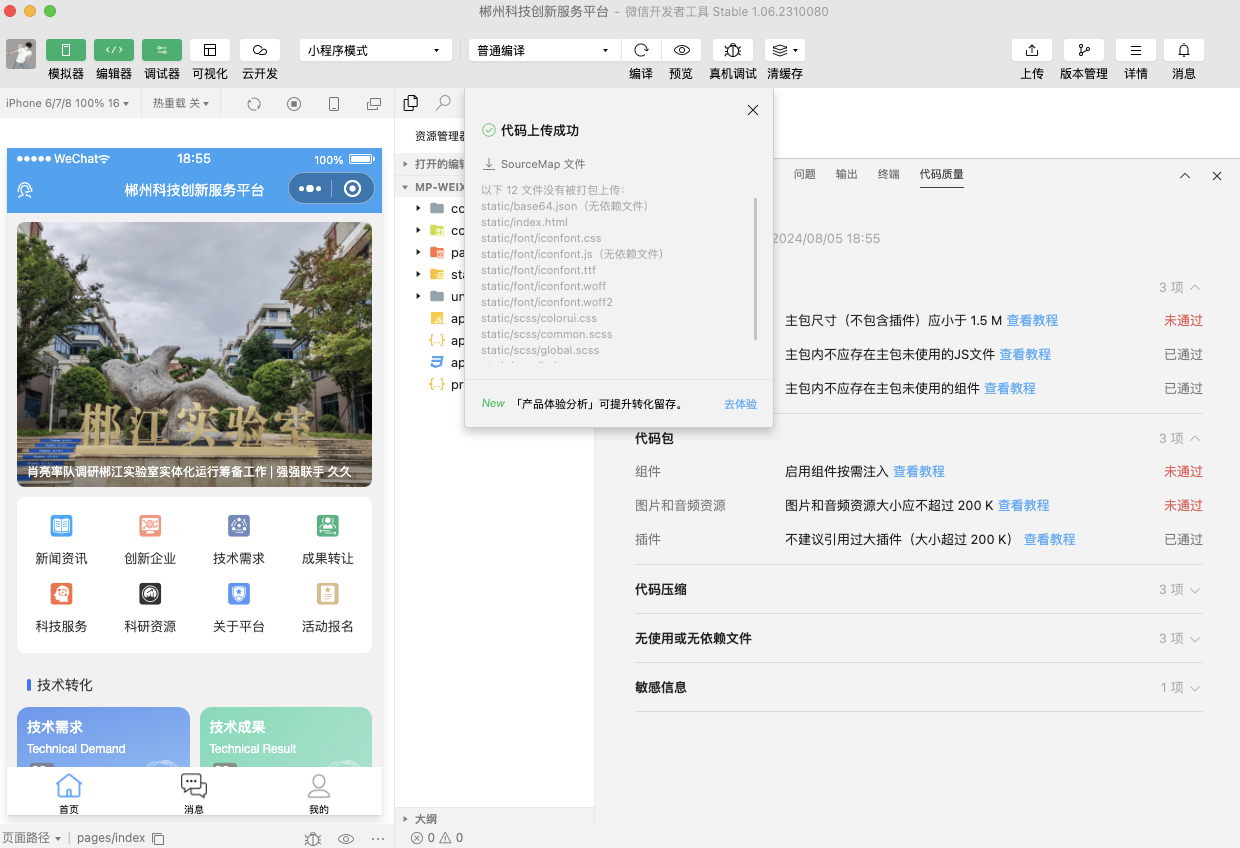Select the 消息 tab in simulator

(x=194, y=793)
